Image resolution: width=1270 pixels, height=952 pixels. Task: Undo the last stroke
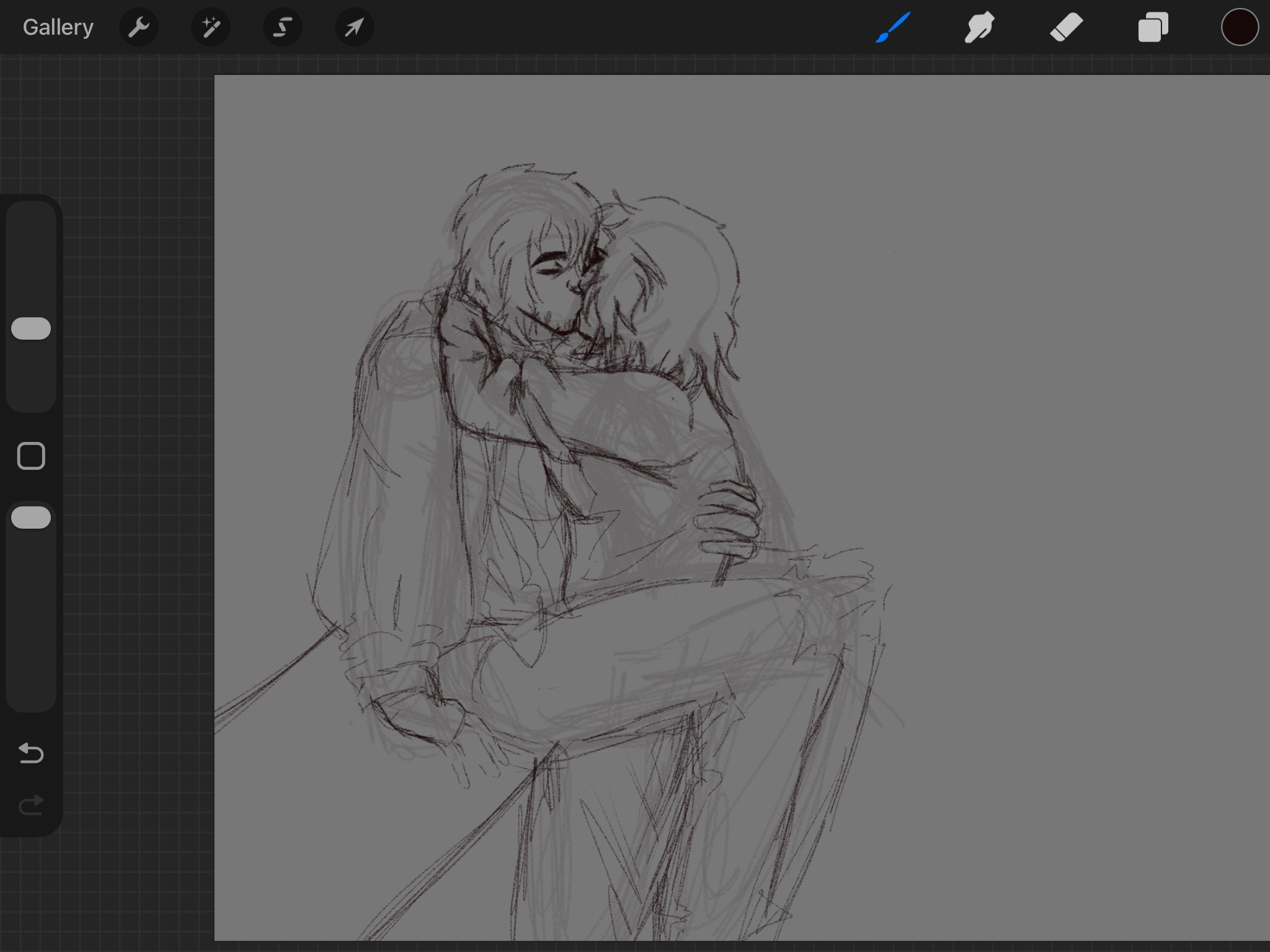(x=31, y=753)
